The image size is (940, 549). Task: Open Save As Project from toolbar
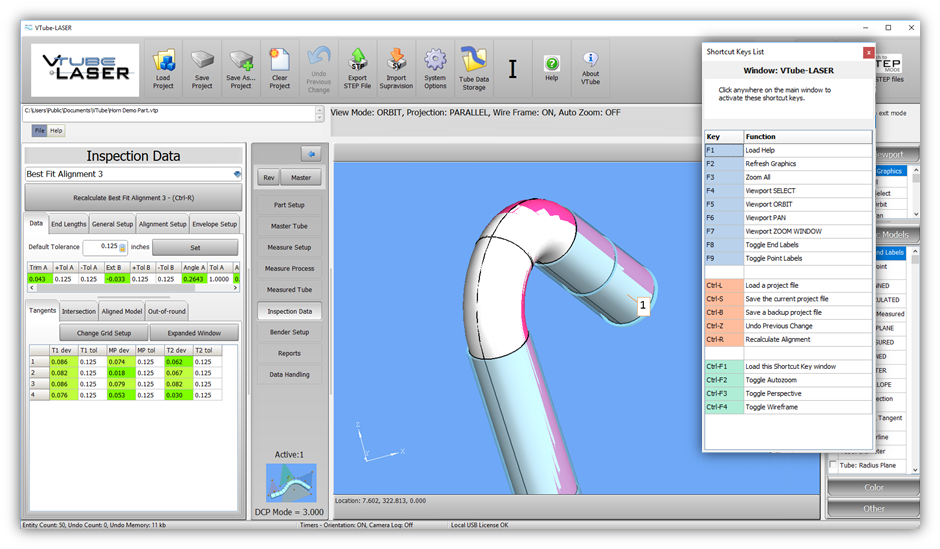coord(241,67)
